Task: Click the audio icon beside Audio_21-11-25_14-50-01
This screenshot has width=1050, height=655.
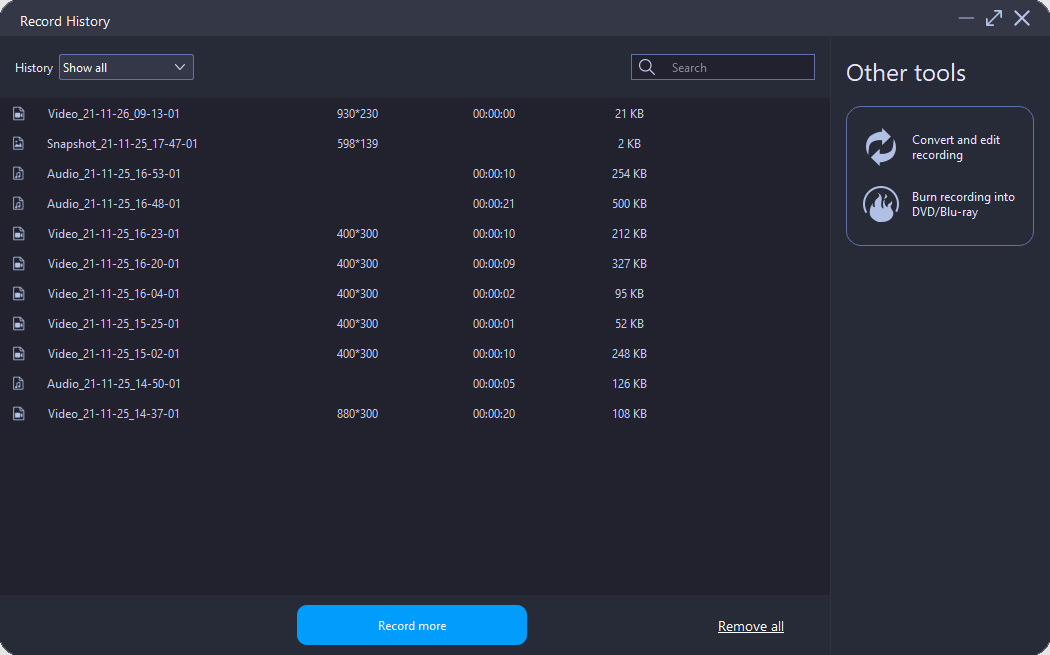Action: click(x=19, y=384)
